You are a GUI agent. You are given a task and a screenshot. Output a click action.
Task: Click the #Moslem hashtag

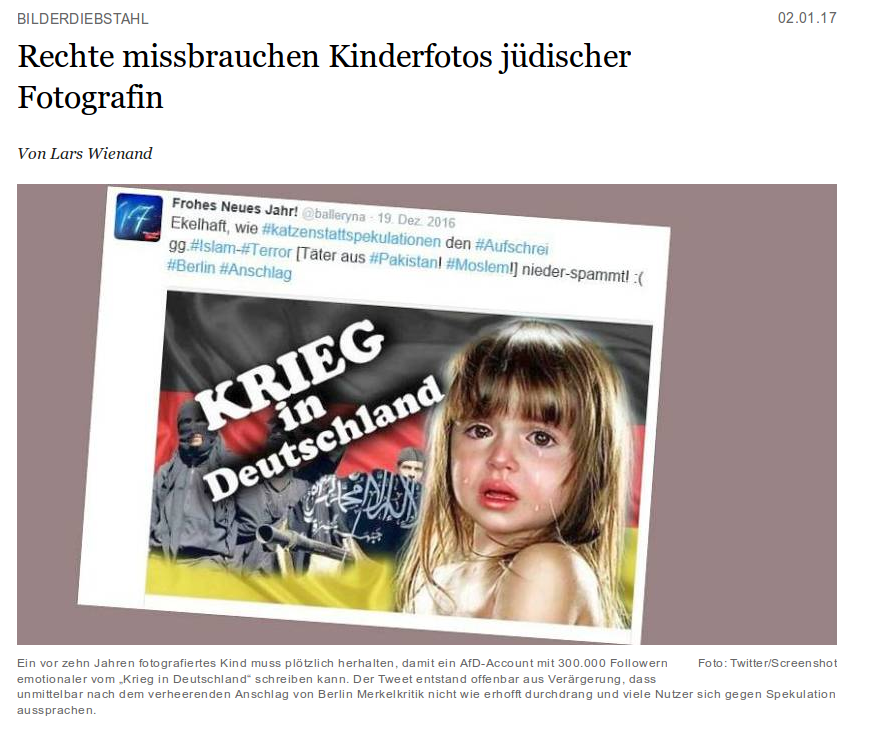point(478,265)
